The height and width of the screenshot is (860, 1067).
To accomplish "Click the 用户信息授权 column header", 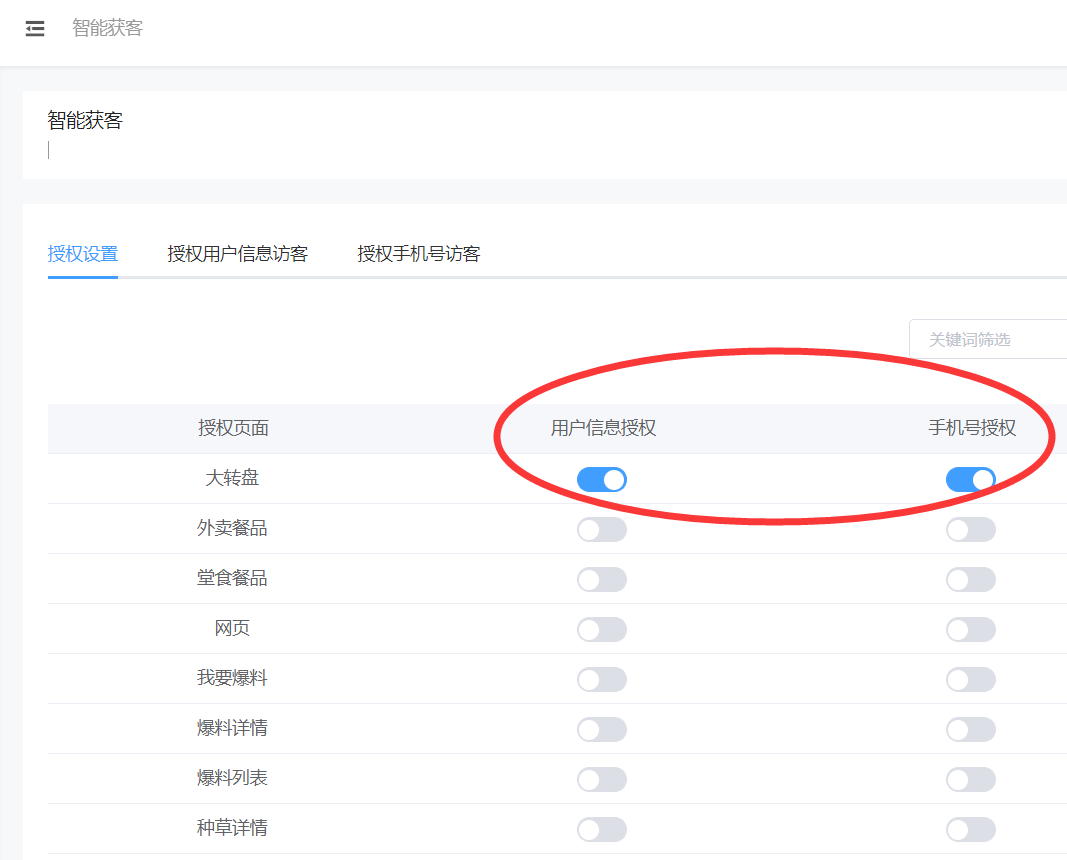I will (x=603, y=428).
